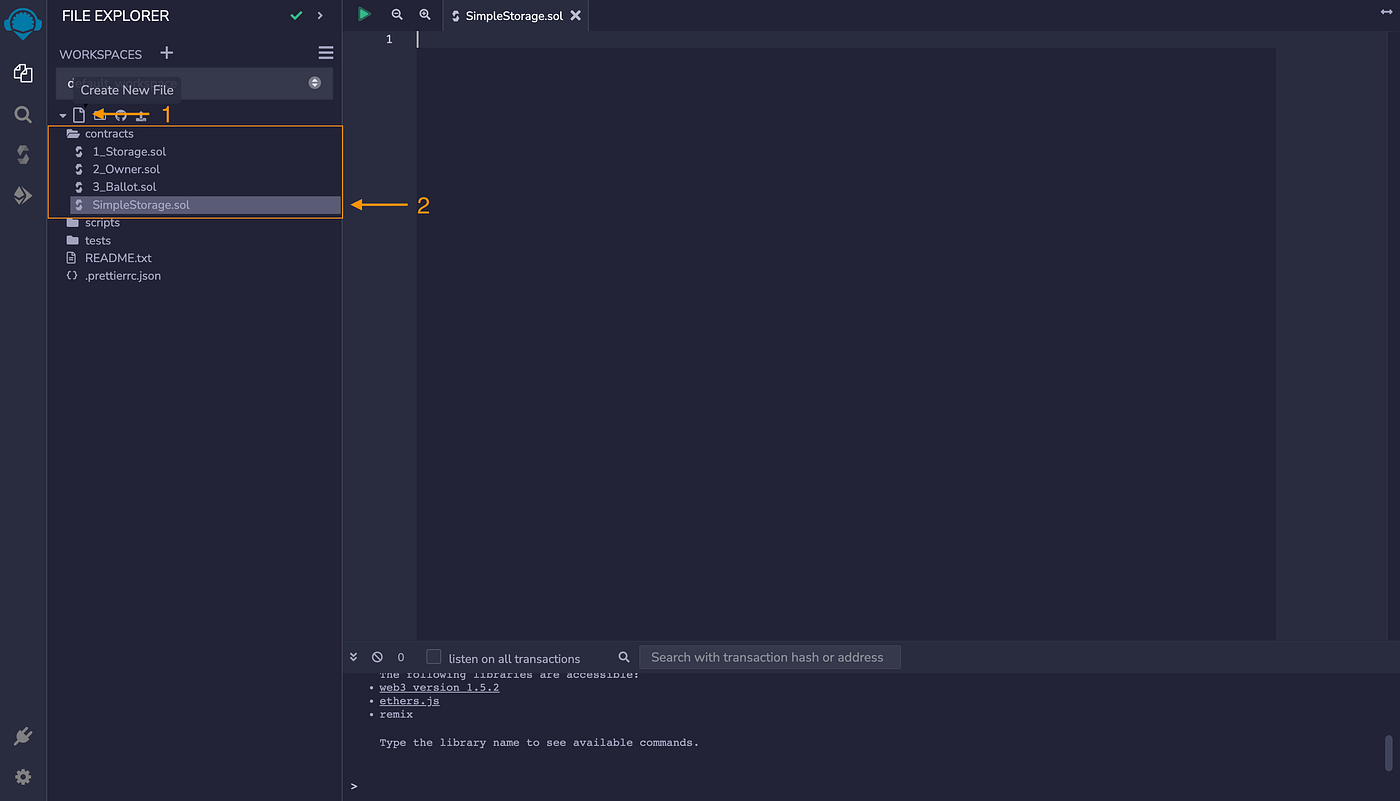Click the terminal search magnifier icon
Screen dimensions: 1400x801
point(624,657)
